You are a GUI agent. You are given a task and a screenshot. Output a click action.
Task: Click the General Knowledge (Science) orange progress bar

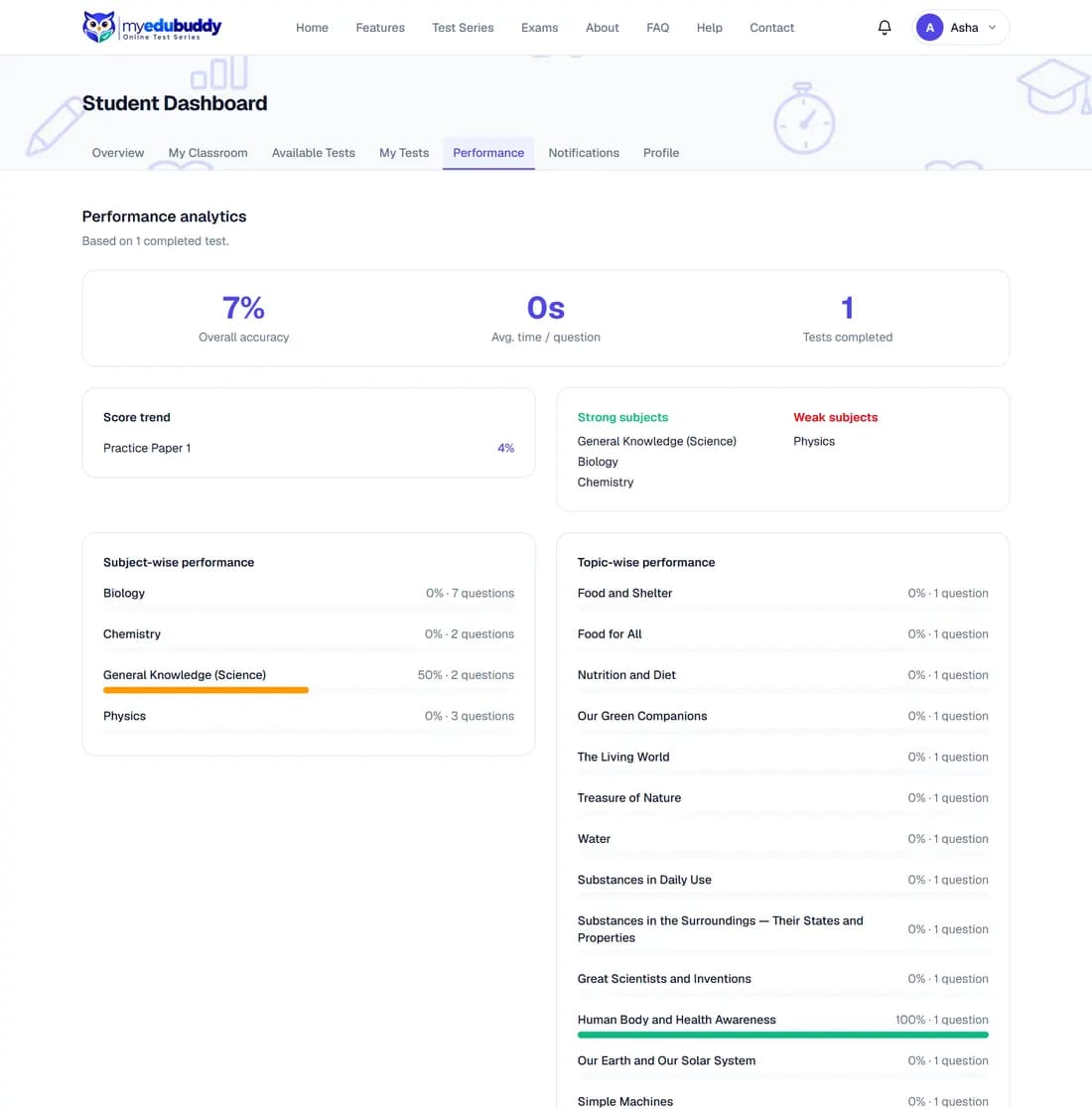[205, 690]
